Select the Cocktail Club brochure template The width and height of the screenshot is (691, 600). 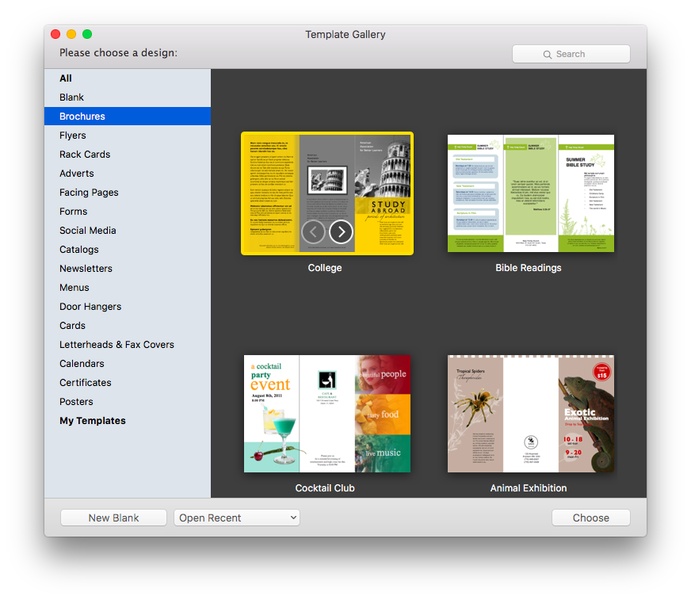tap(325, 413)
